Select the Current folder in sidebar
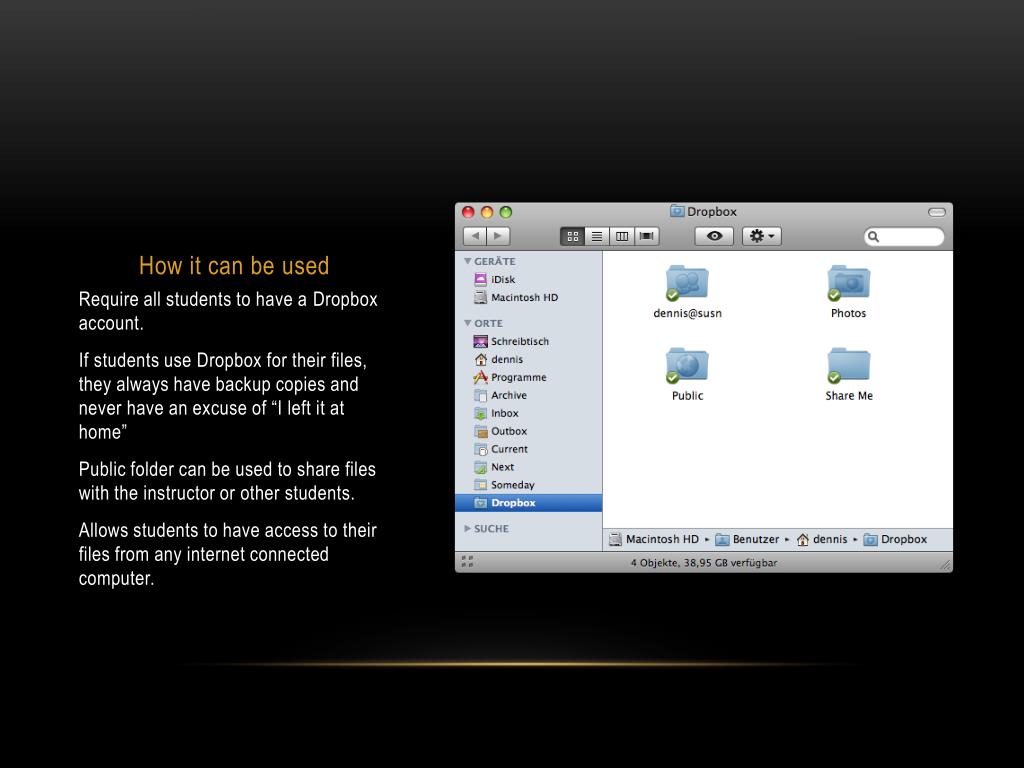The height and width of the screenshot is (768, 1024). (x=528, y=449)
